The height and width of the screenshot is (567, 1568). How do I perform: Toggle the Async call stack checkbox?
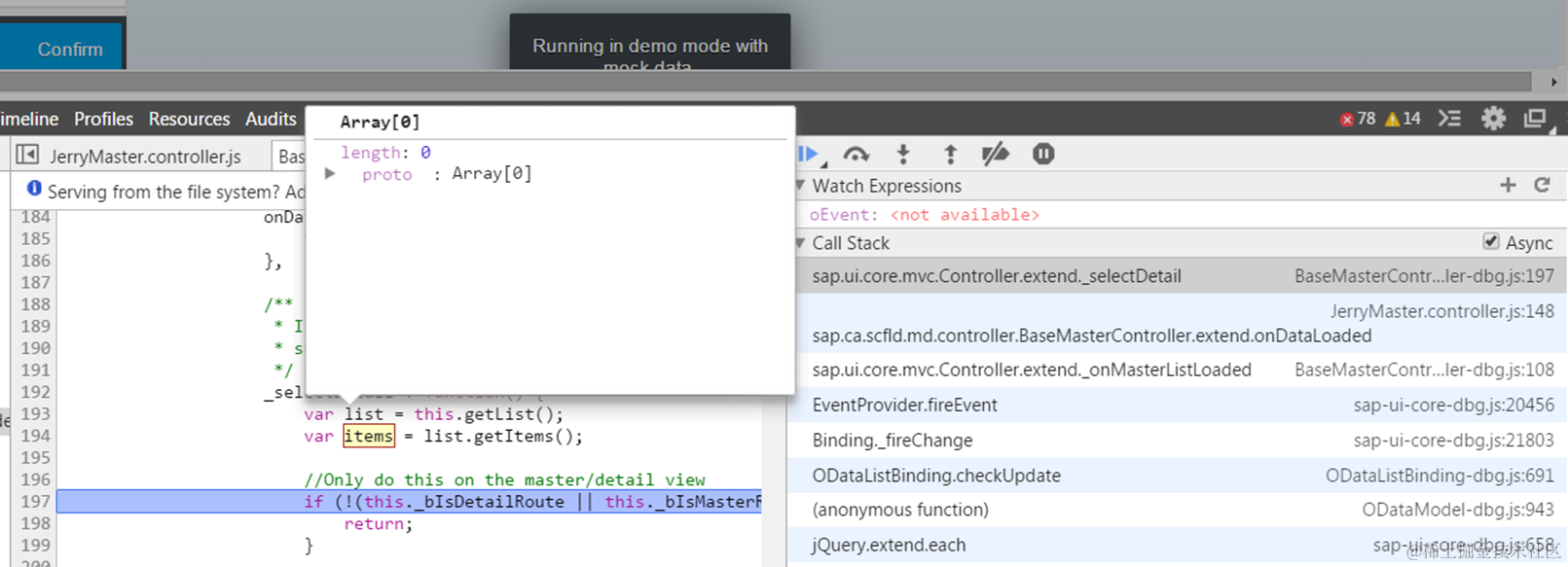1491,241
